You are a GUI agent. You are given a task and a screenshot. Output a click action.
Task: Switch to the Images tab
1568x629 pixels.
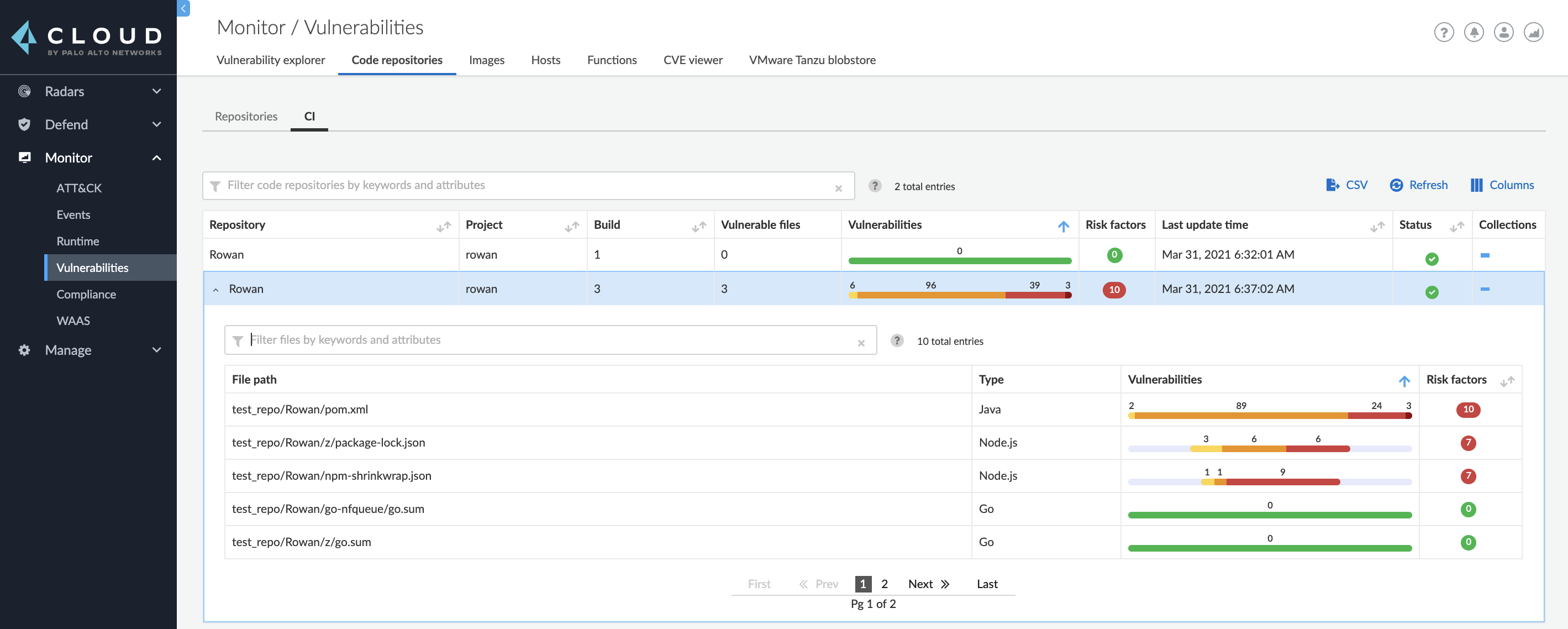pyautogui.click(x=486, y=60)
